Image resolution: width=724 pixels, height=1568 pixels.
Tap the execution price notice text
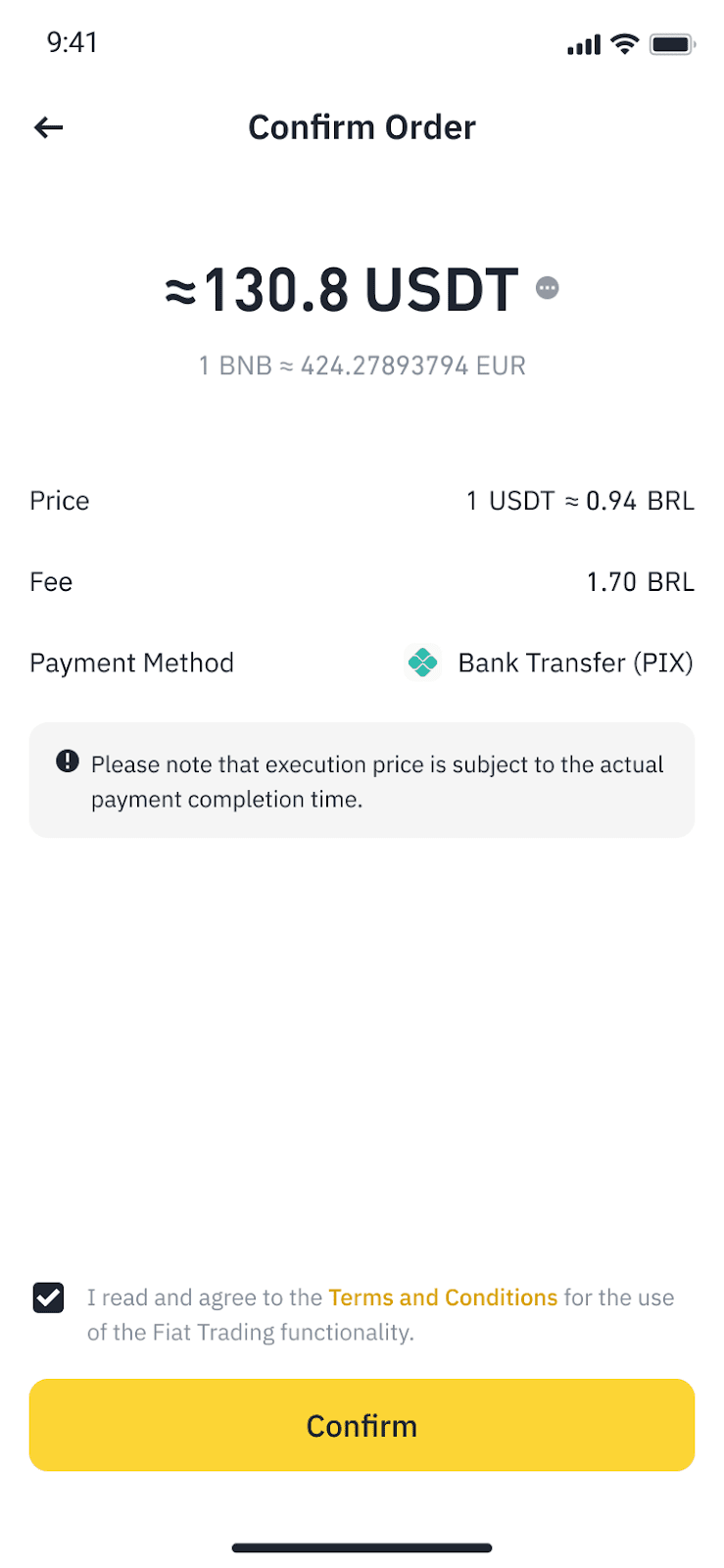click(x=377, y=781)
